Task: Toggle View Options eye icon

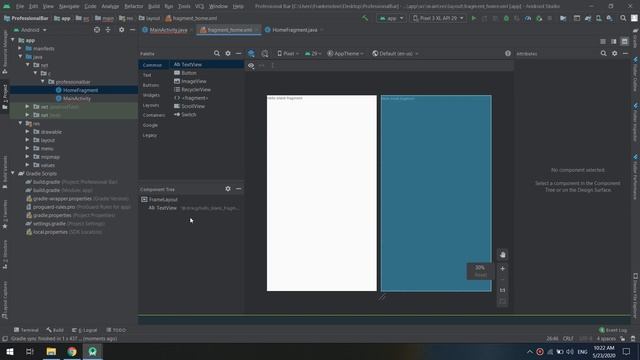Action: [251, 65]
